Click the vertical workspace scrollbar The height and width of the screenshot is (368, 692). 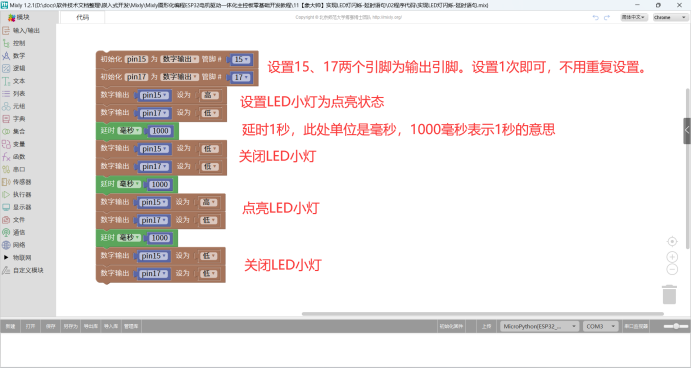click(x=688, y=169)
